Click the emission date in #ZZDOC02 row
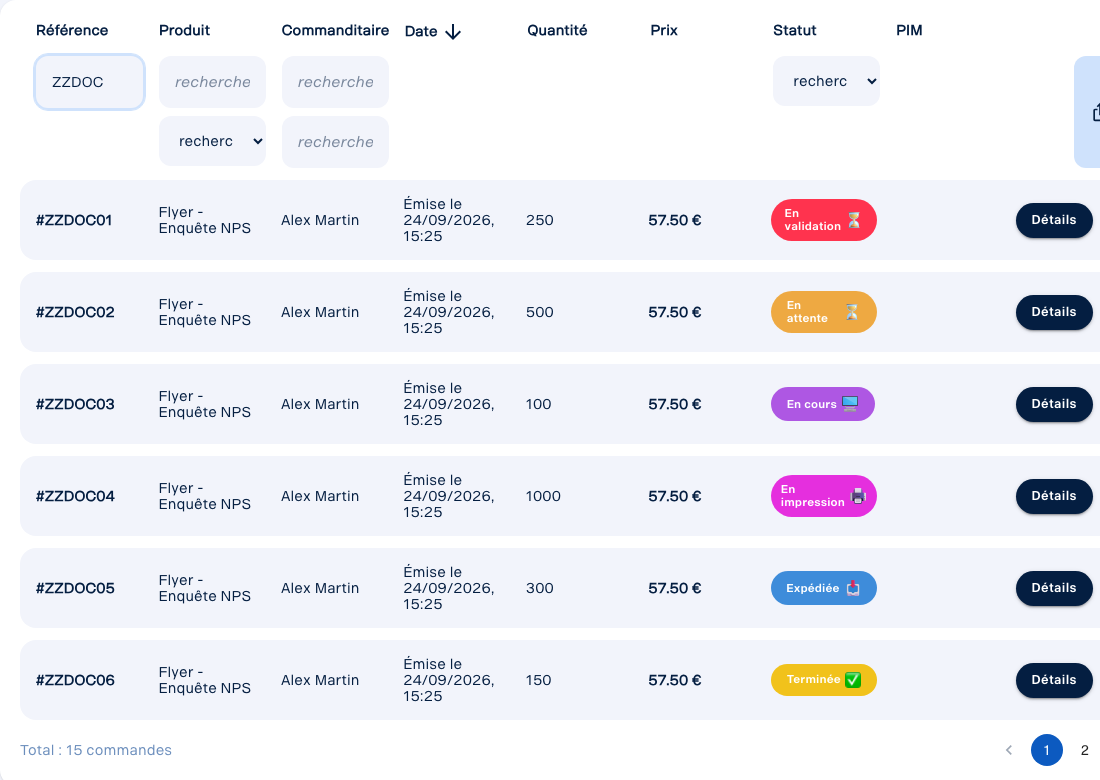Screen dimensions: 1100x780 coord(449,312)
